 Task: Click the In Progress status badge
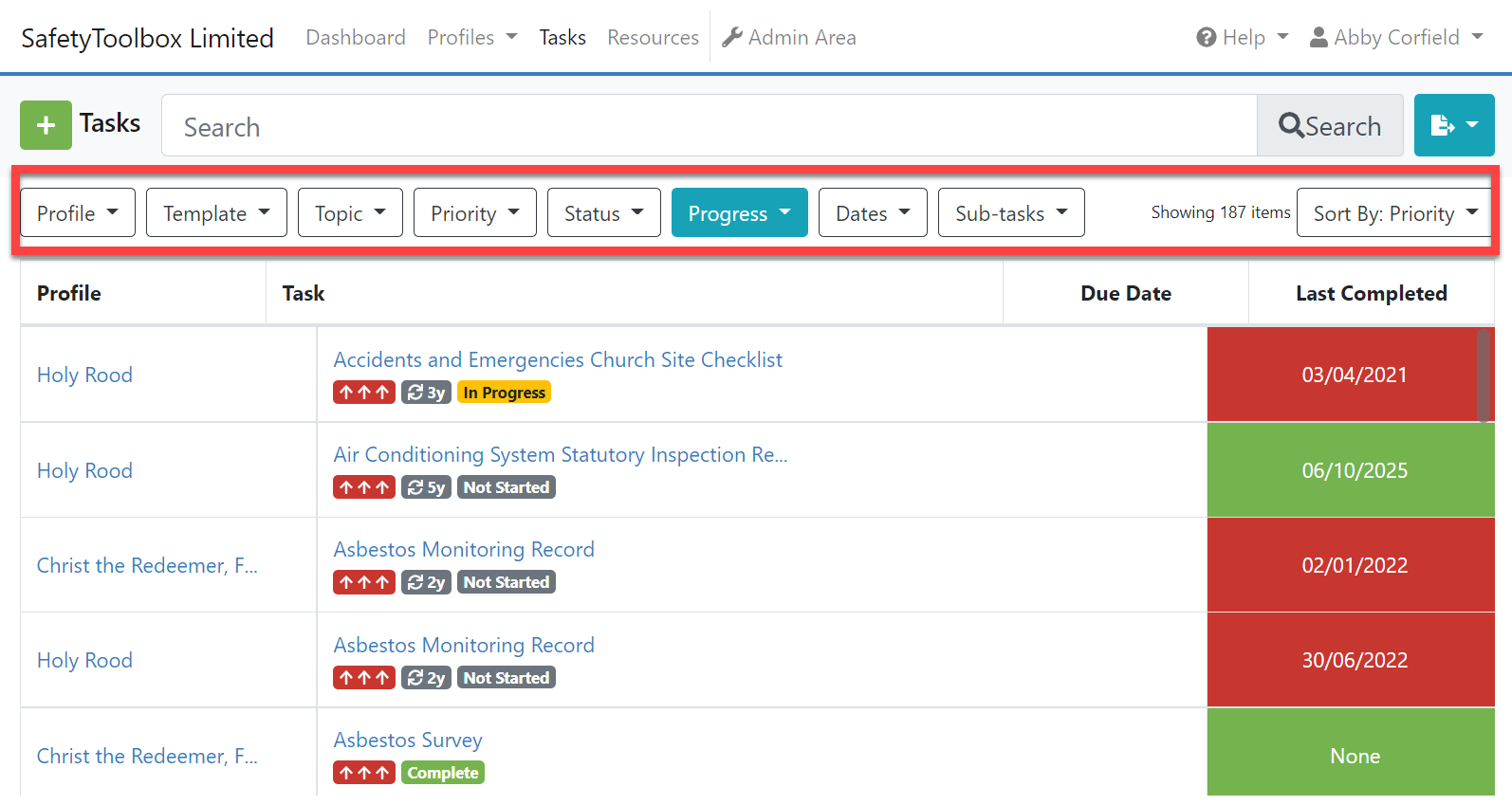[504, 393]
